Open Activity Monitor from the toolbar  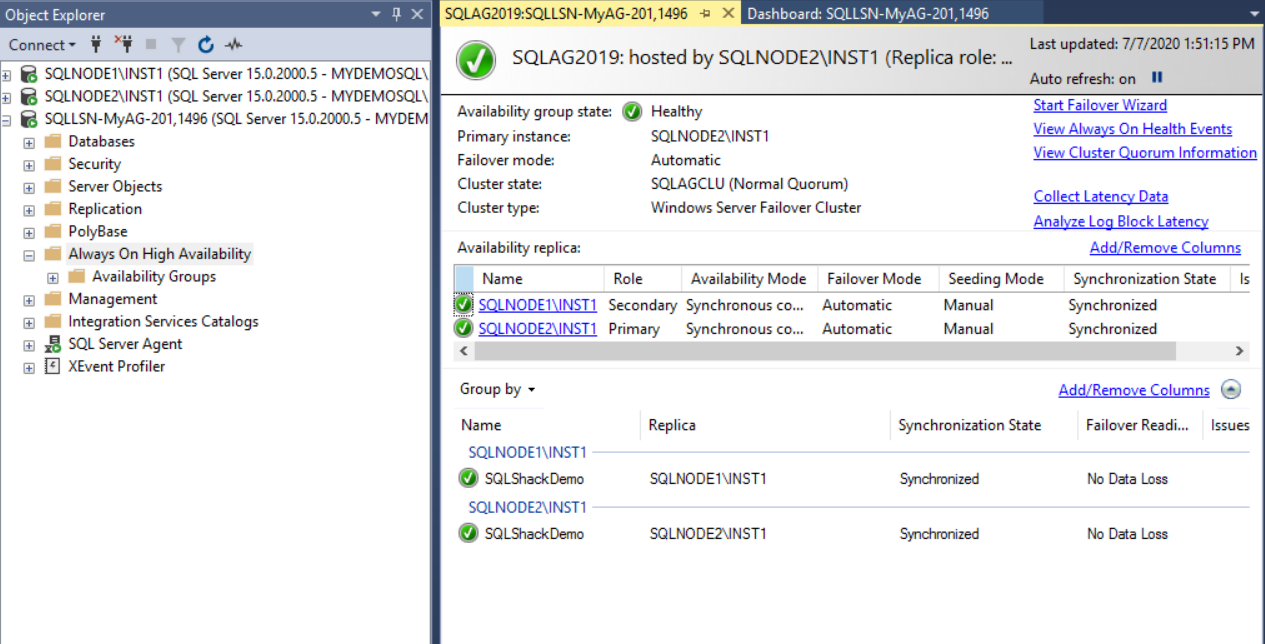click(234, 44)
